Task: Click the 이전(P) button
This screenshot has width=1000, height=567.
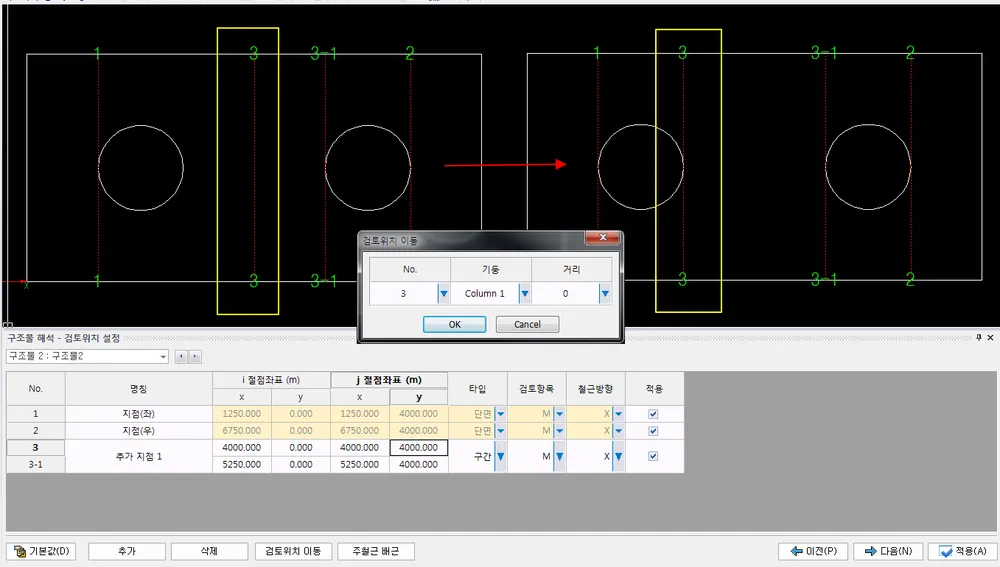Action: pos(813,551)
